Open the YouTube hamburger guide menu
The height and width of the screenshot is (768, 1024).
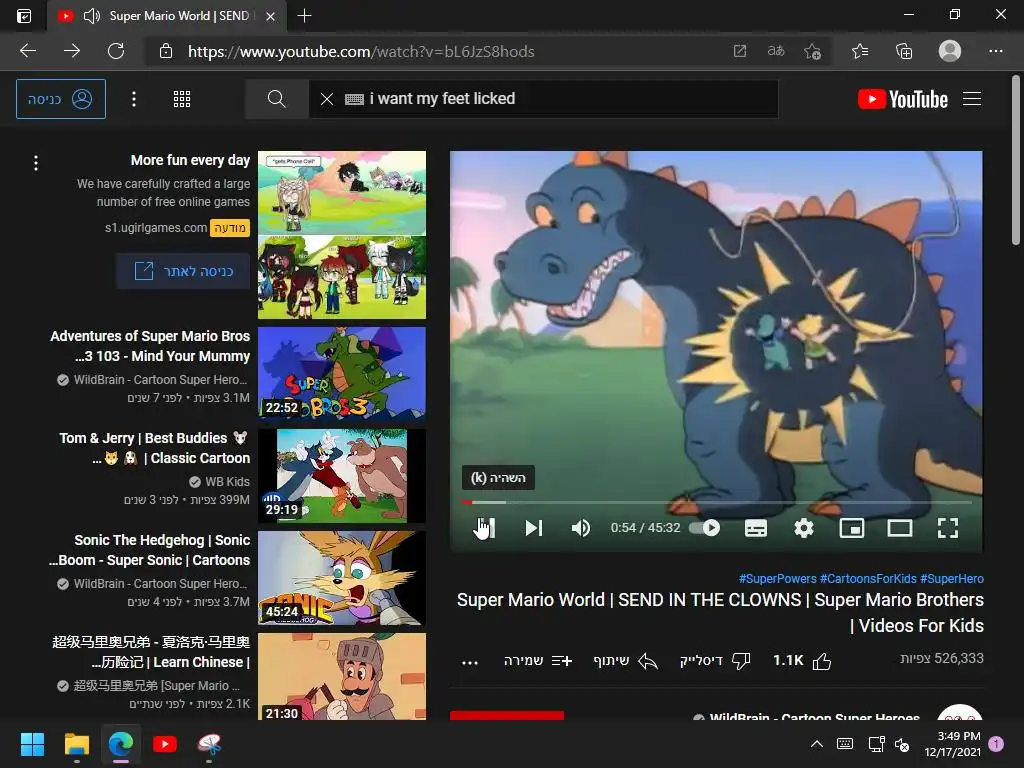972,99
